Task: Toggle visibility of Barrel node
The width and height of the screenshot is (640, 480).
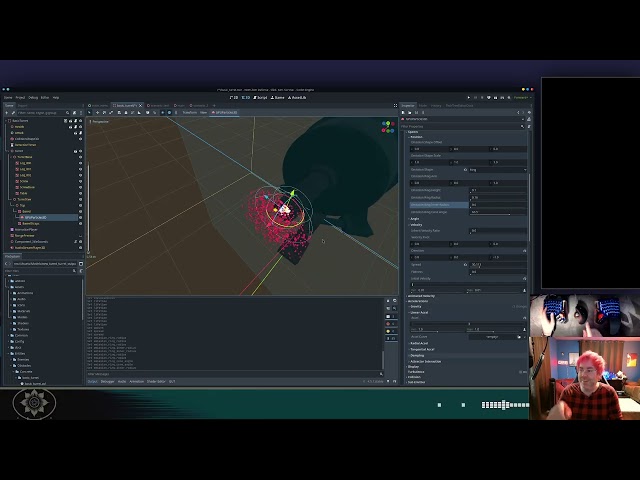Action: [80, 211]
